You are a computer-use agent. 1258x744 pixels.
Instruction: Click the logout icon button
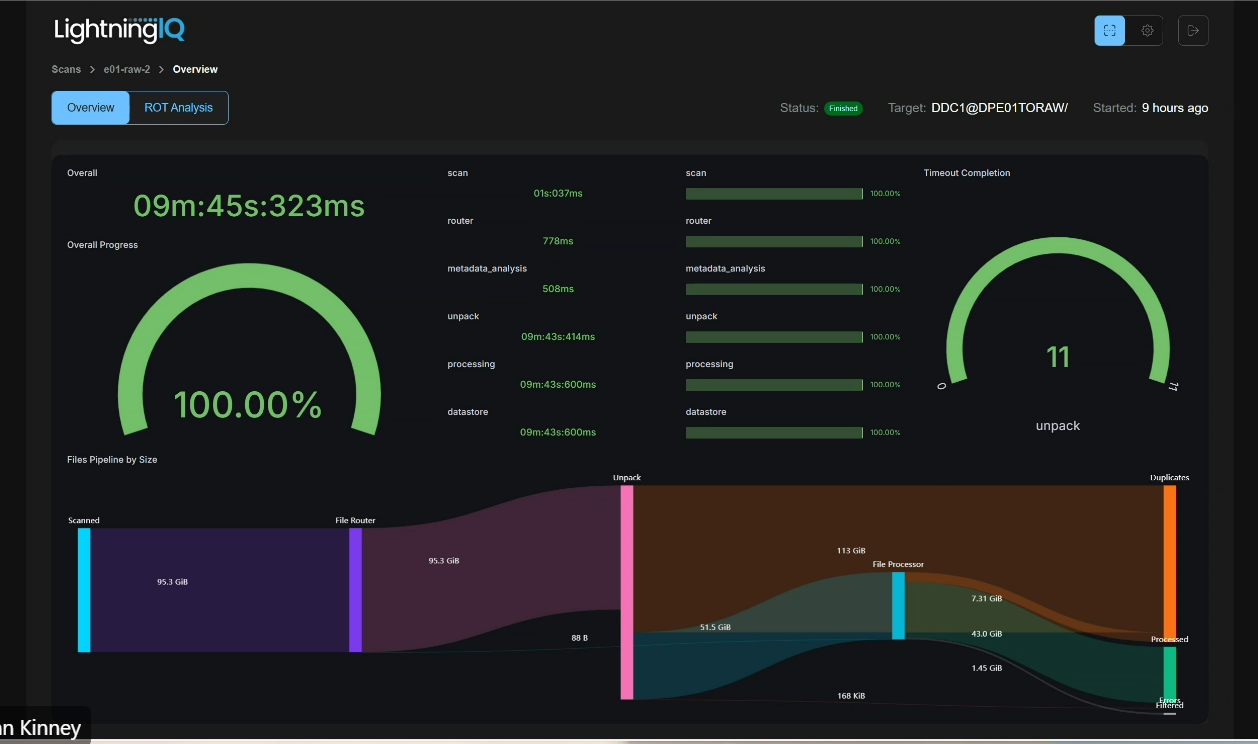(1192, 31)
